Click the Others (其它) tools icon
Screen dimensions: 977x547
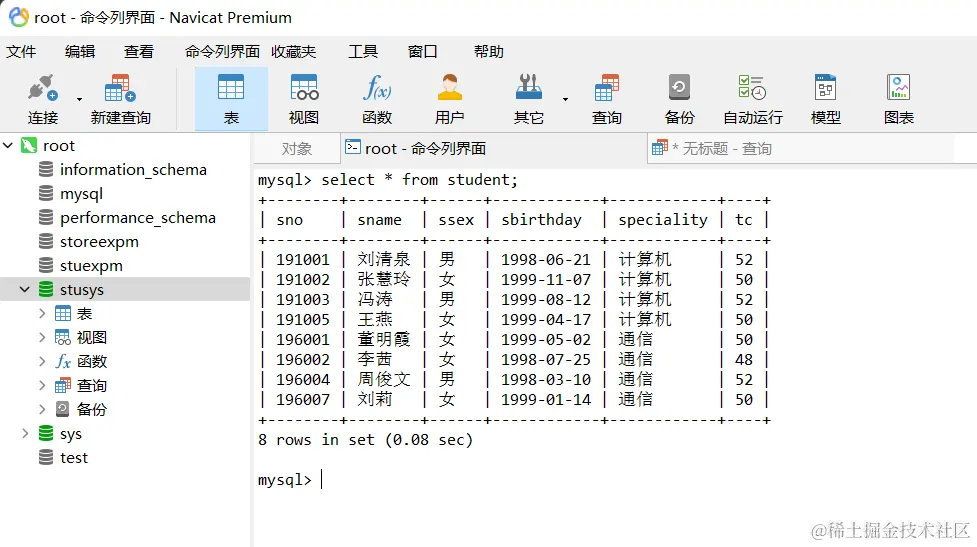528,88
